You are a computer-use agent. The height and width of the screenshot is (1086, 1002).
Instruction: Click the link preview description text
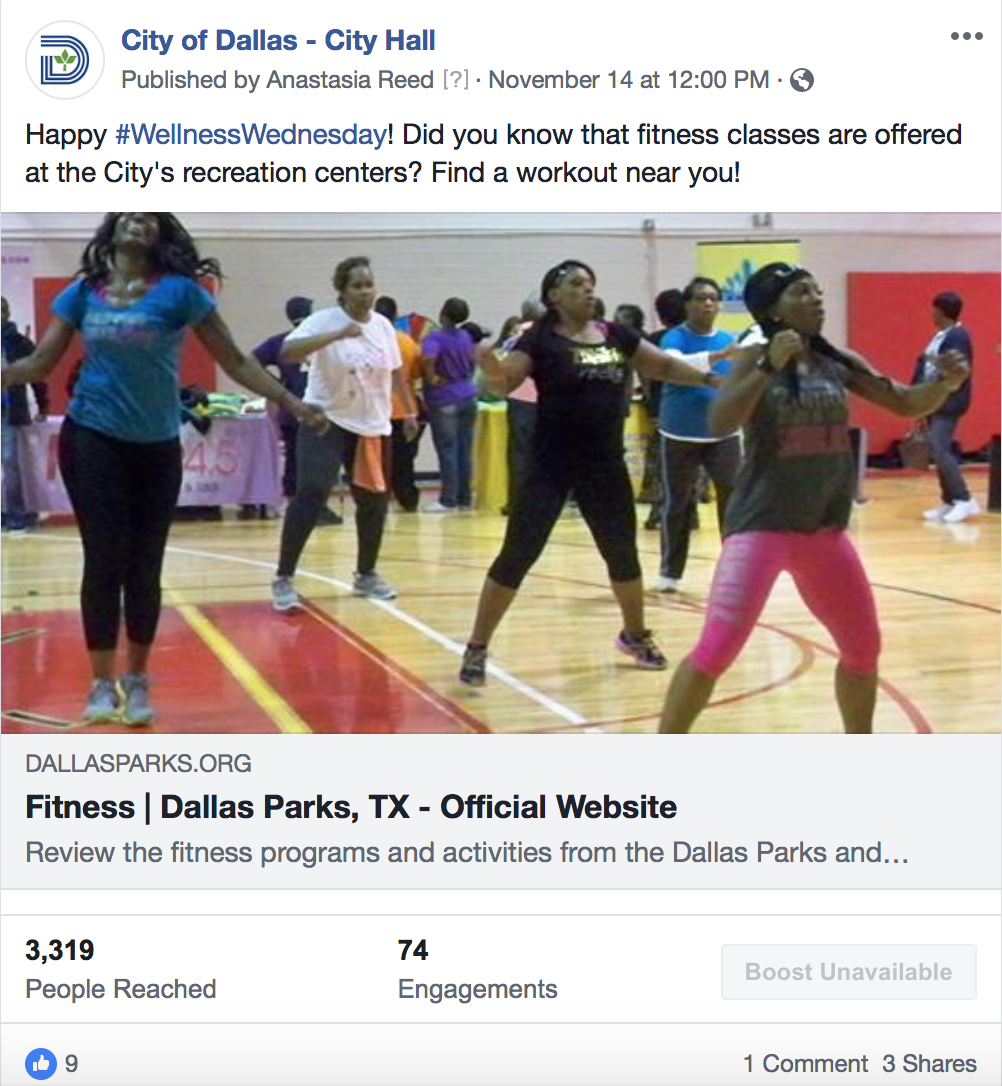(x=467, y=853)
